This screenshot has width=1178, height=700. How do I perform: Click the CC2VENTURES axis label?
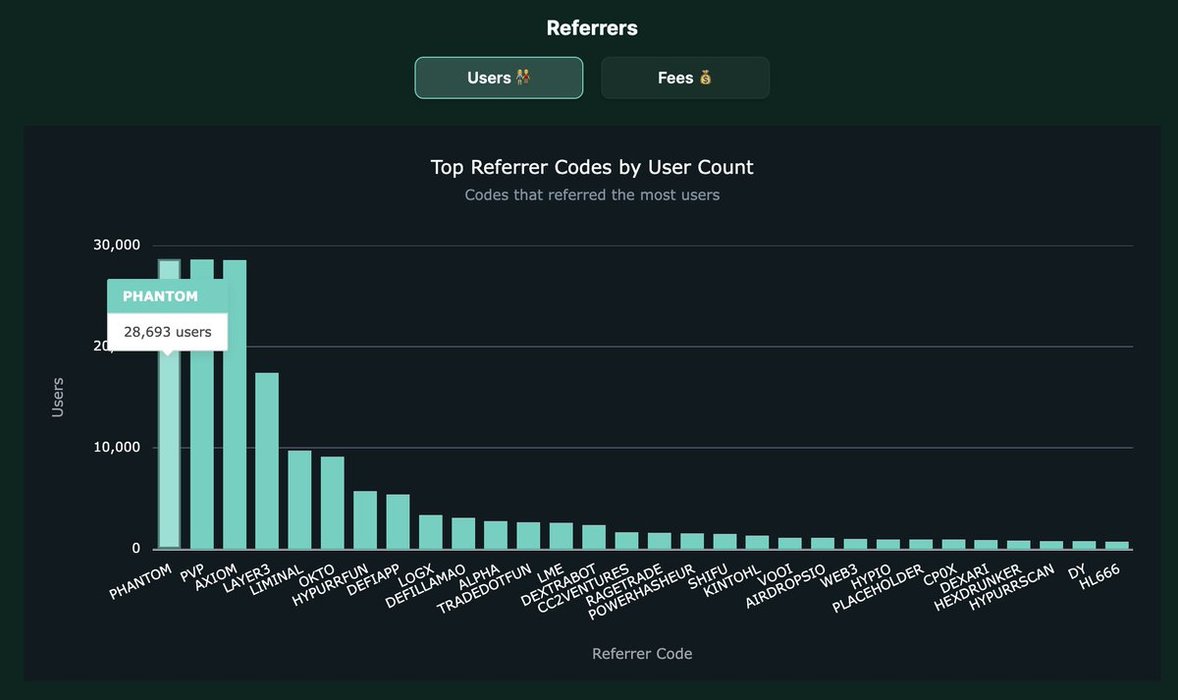(583, 589)
